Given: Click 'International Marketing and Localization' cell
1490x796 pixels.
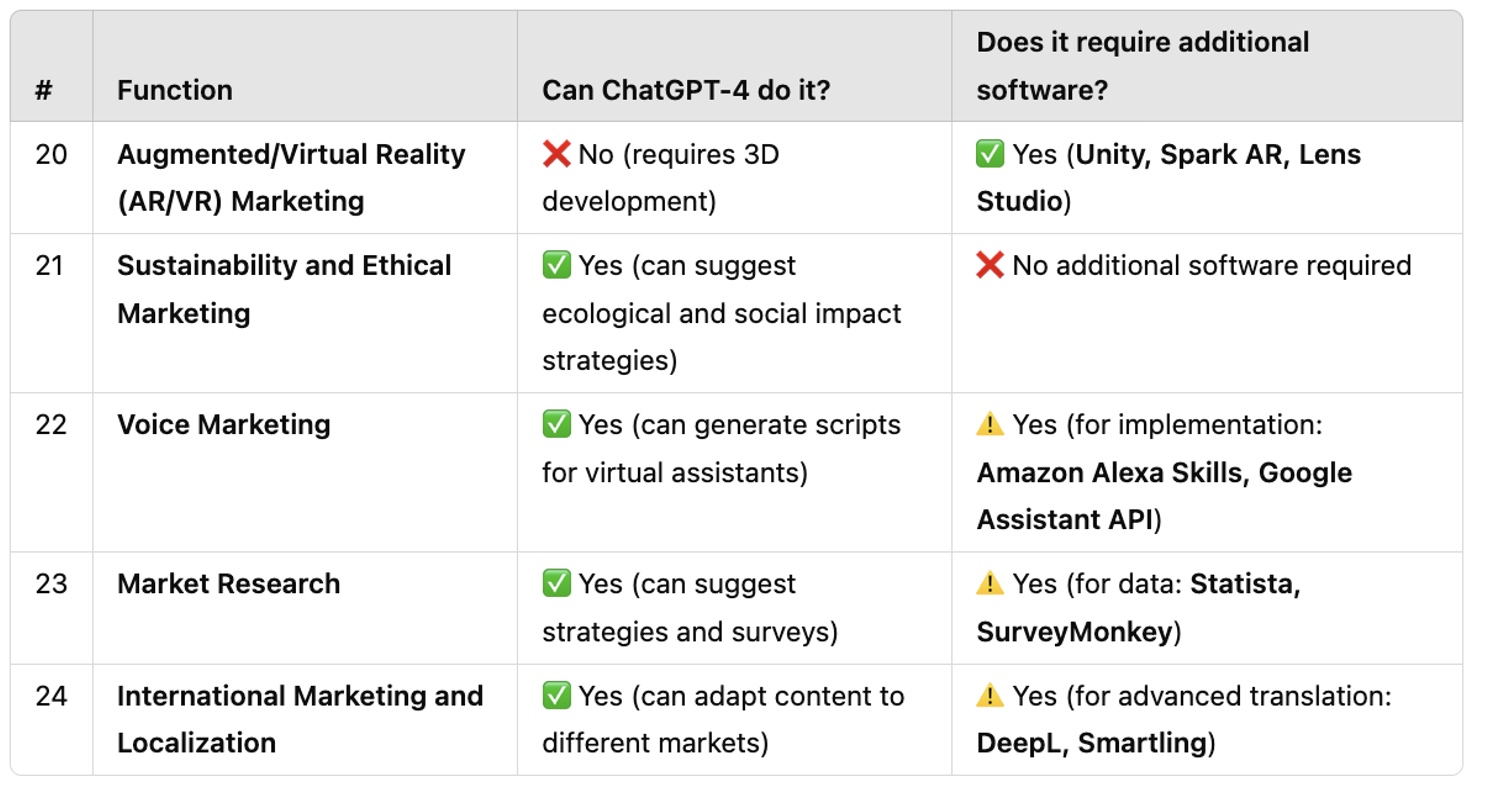Looking at the screenshot, I should (x=299, y=719).
